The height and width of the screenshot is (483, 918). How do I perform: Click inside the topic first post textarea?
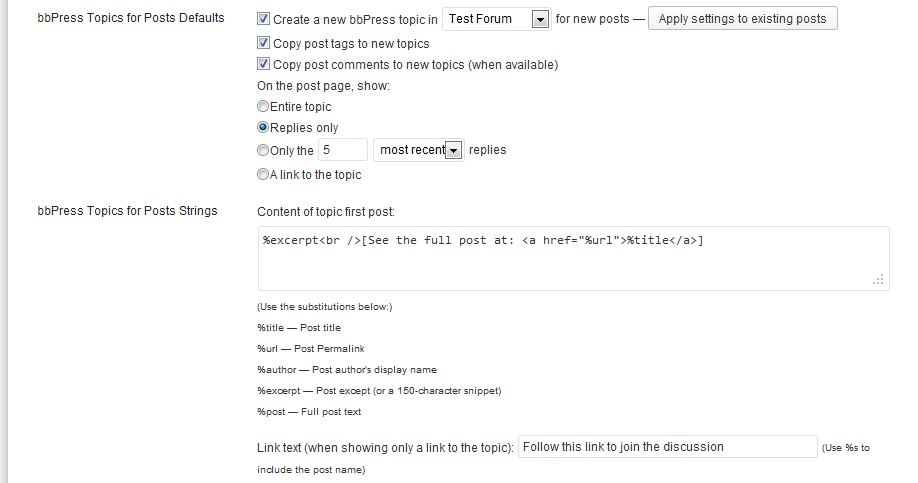(x=574, y=258)
